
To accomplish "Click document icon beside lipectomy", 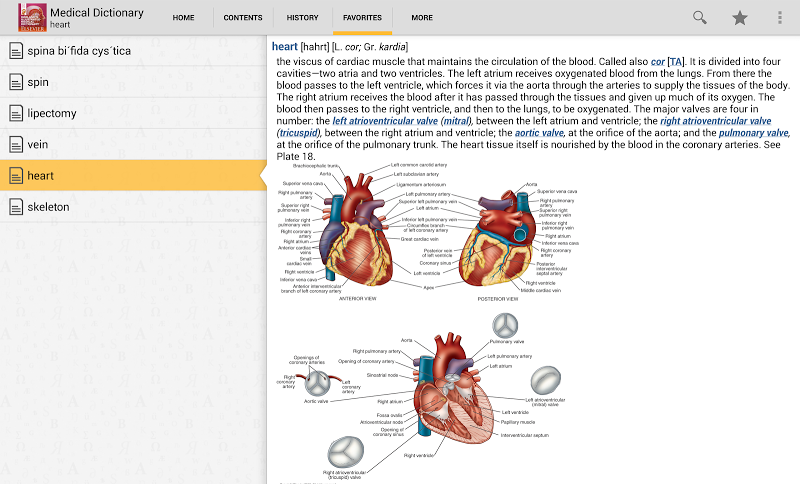I will point(16,113).
